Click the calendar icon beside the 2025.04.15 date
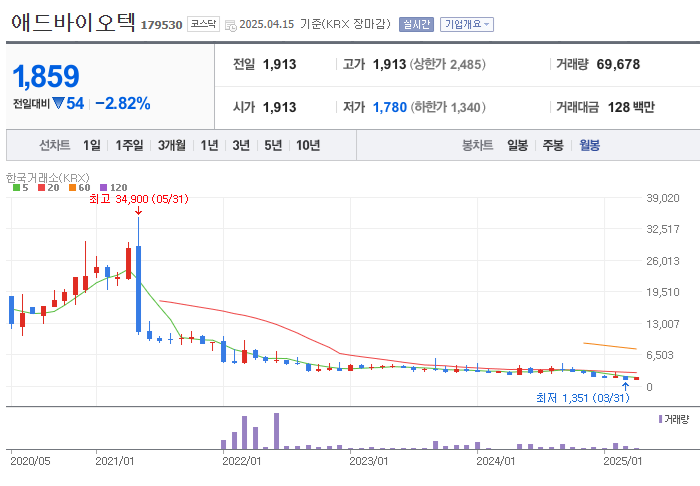700x486 pixels. (230, 25)
